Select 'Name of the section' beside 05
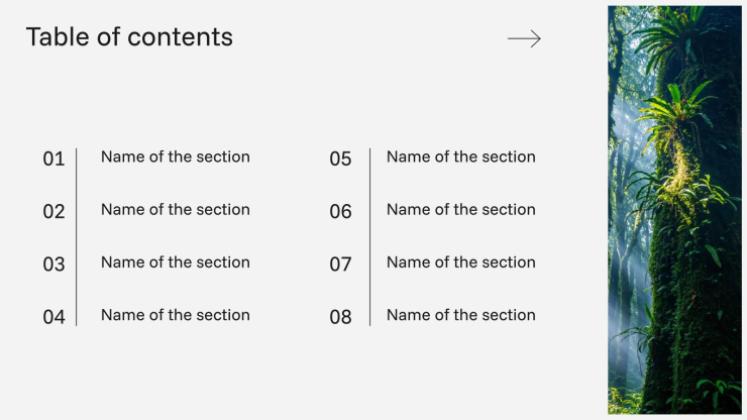 tap(461, 157)
